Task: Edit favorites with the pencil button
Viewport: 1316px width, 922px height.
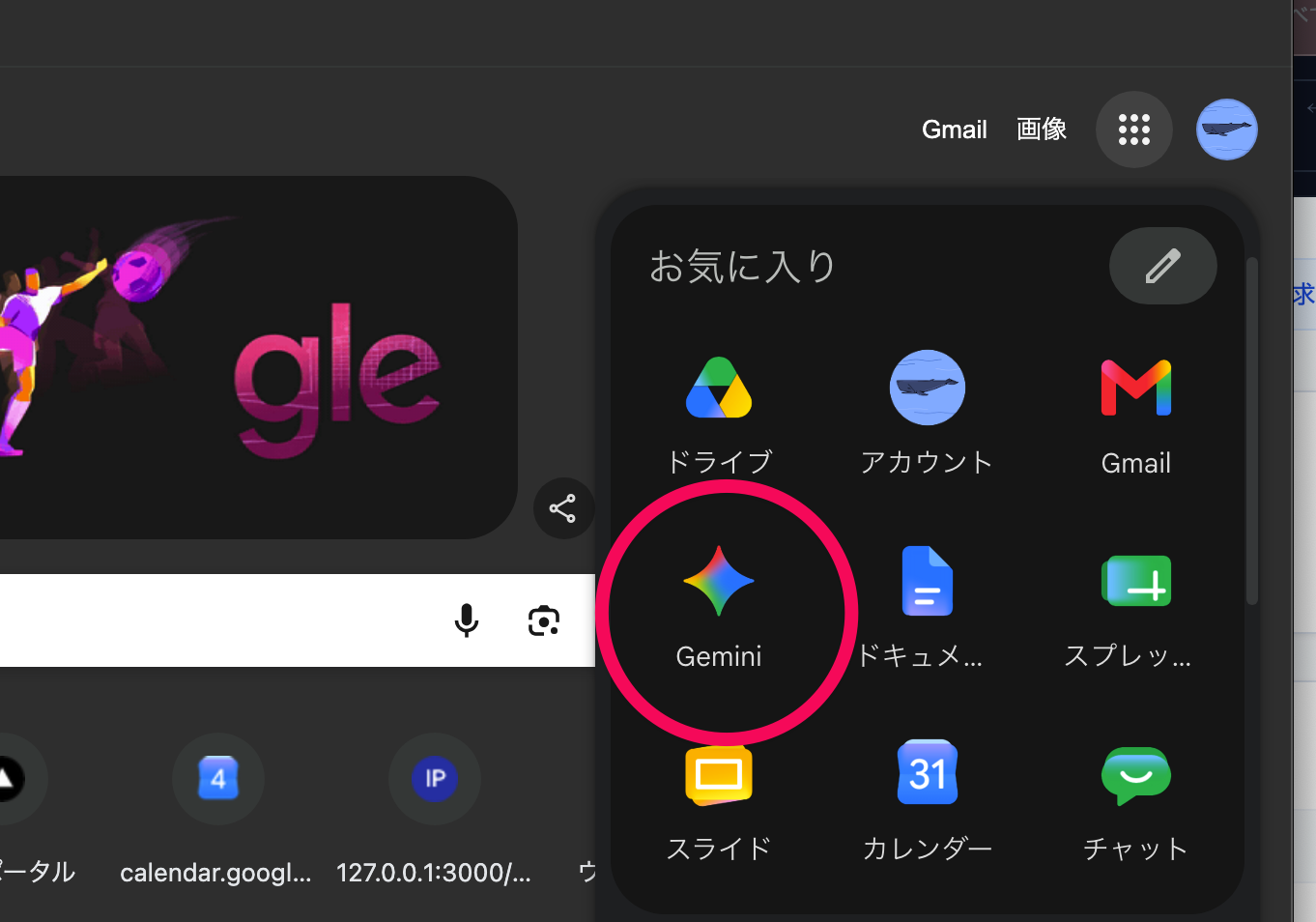Action: coord(1162,266)
